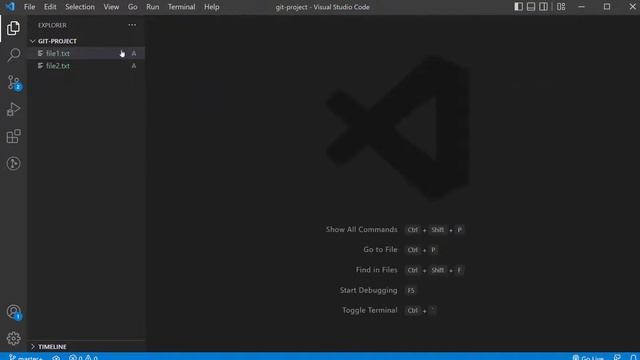Open the Extensions view
Image resolution: width=640 pixels, height=360 pixels.
[13, 136]
